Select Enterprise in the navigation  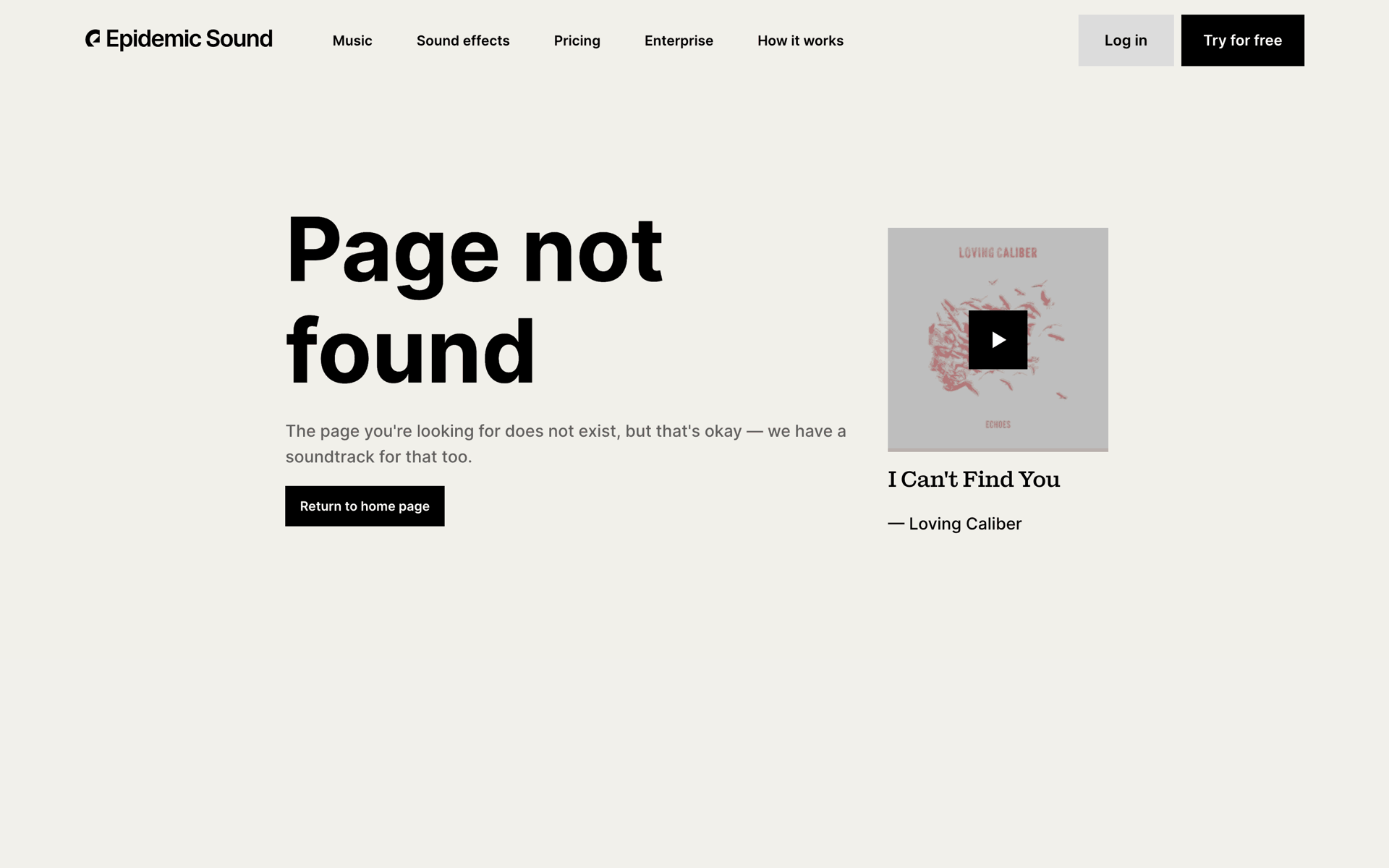click(679, 41)
